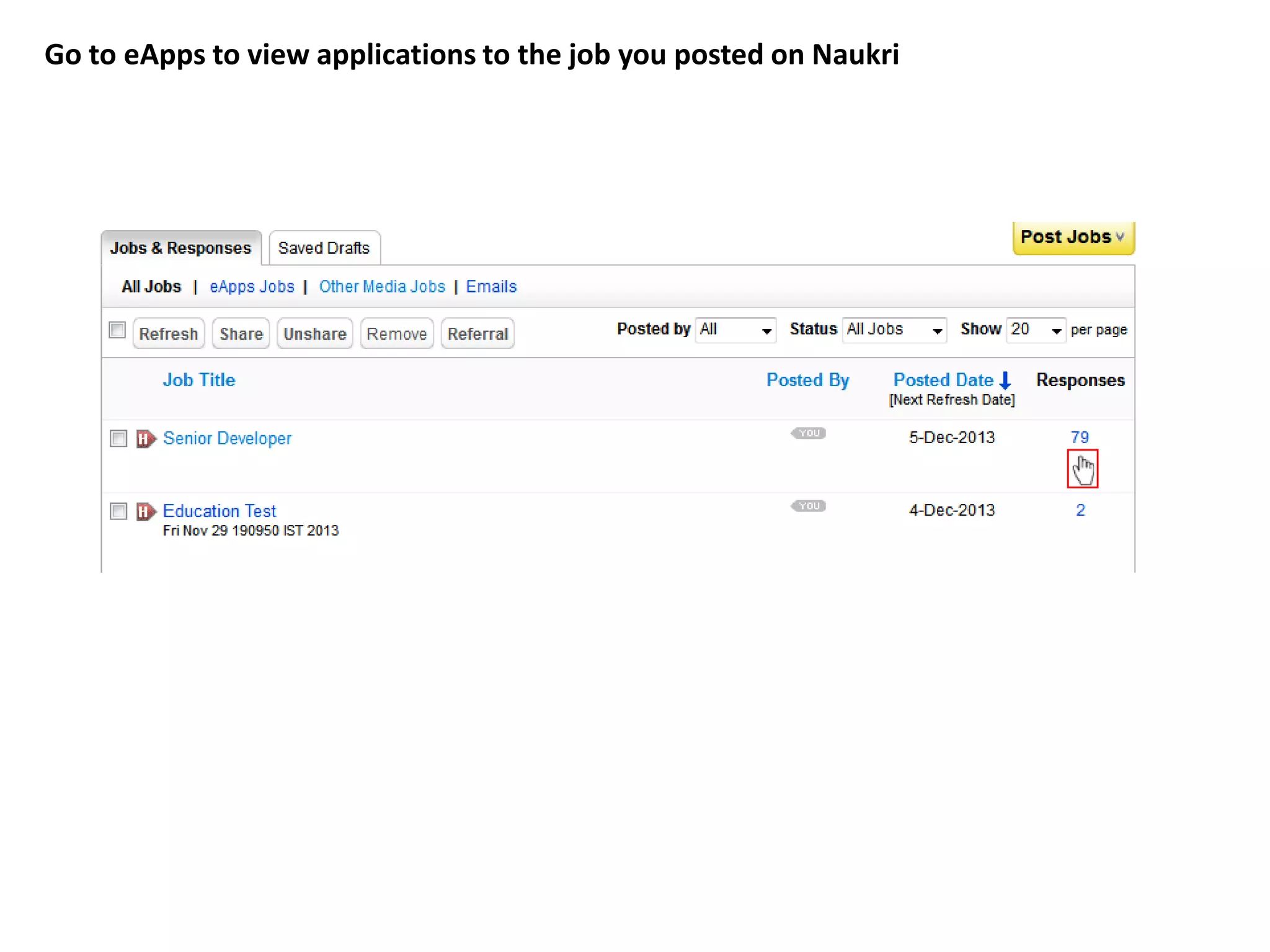
Task: Click the Posted Date sort arrow
Action: tap(1005, 380)
